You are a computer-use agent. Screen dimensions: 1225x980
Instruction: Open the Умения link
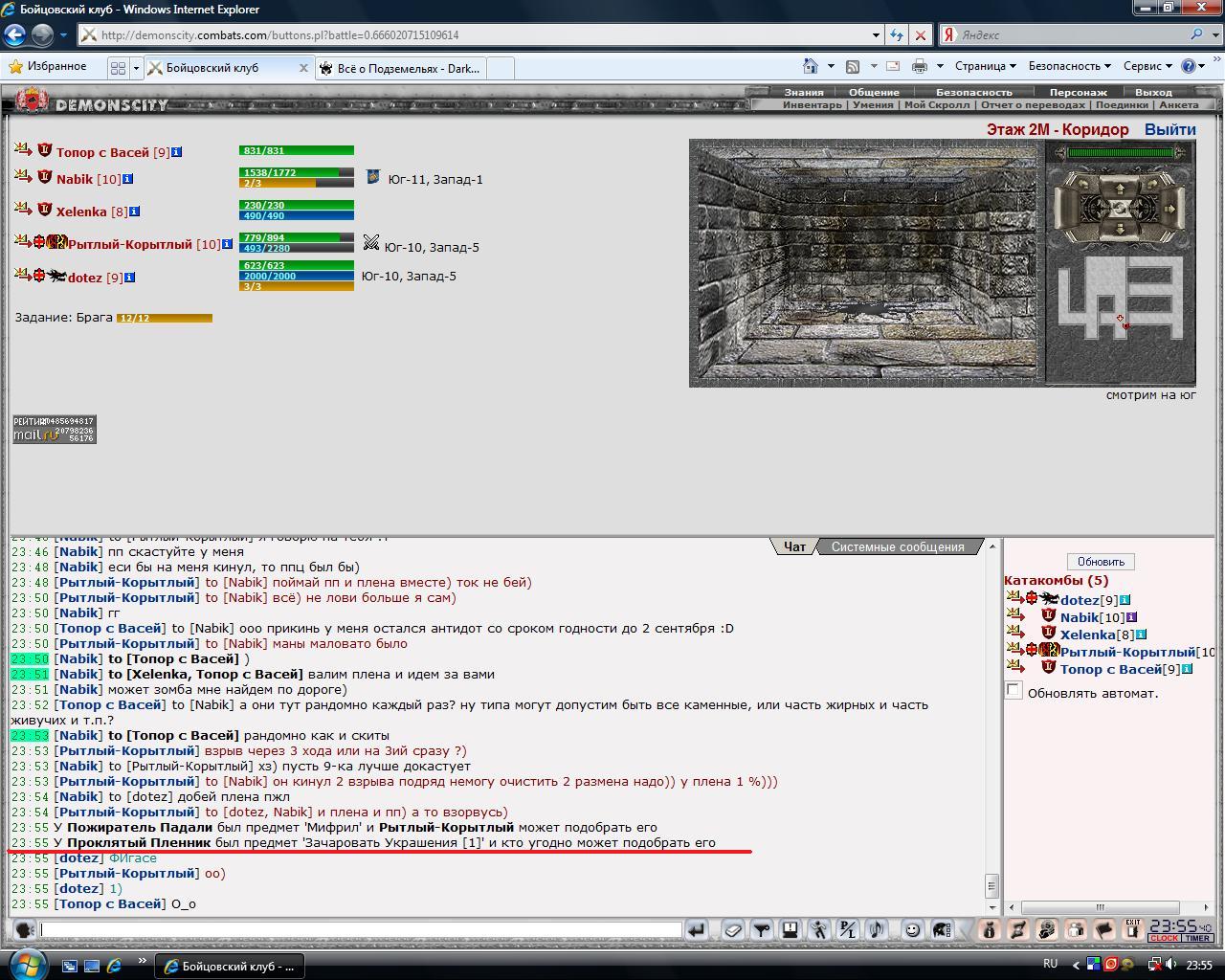[873, 105]
